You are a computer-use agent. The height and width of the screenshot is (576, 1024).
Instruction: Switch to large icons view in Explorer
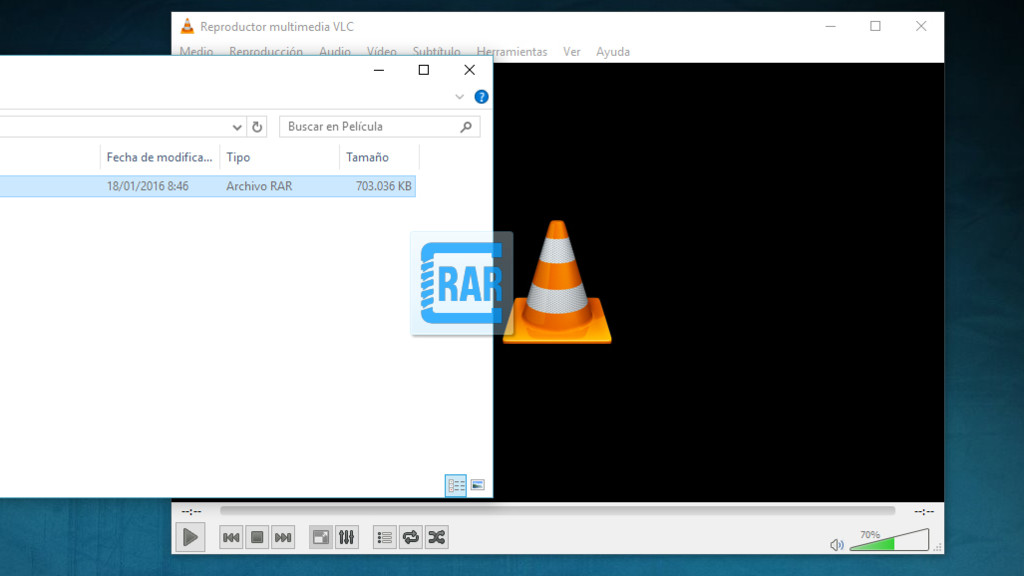click(x=478, y=485)
